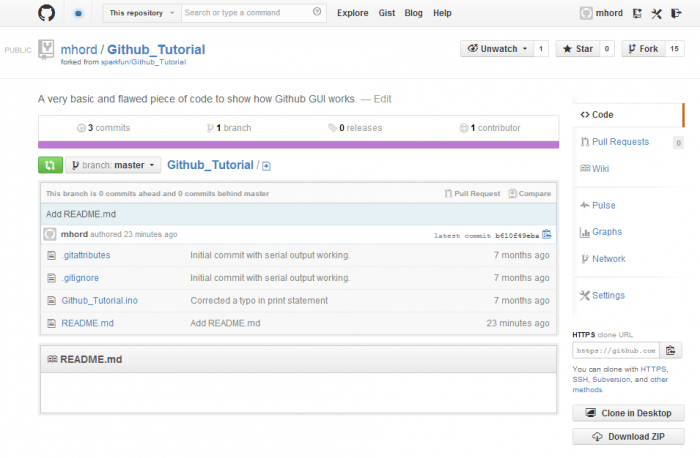The image size is (700, 458).
Task: Click the README.md file icon in the file list
Action: pos(52,323)
